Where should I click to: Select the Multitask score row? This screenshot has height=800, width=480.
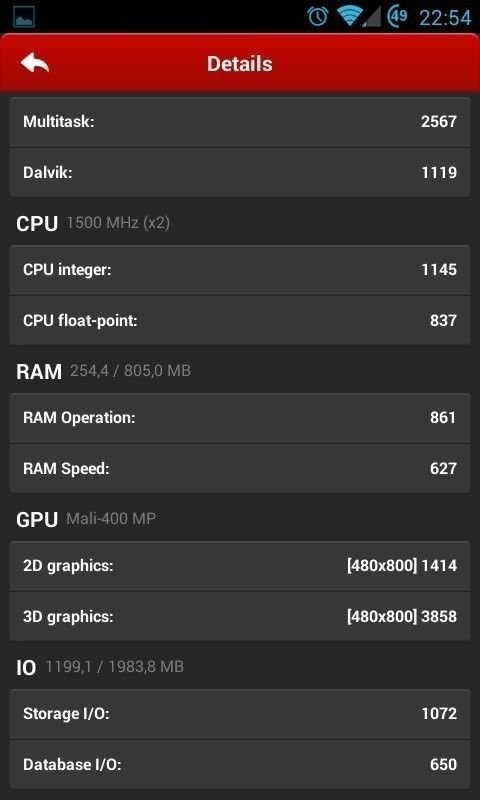(x=240, y=122)
